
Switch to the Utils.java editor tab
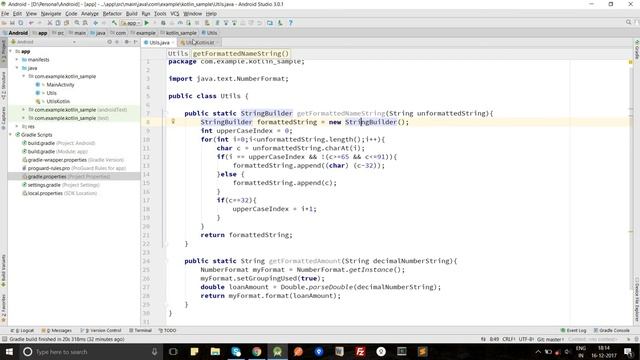click(159, 42)
